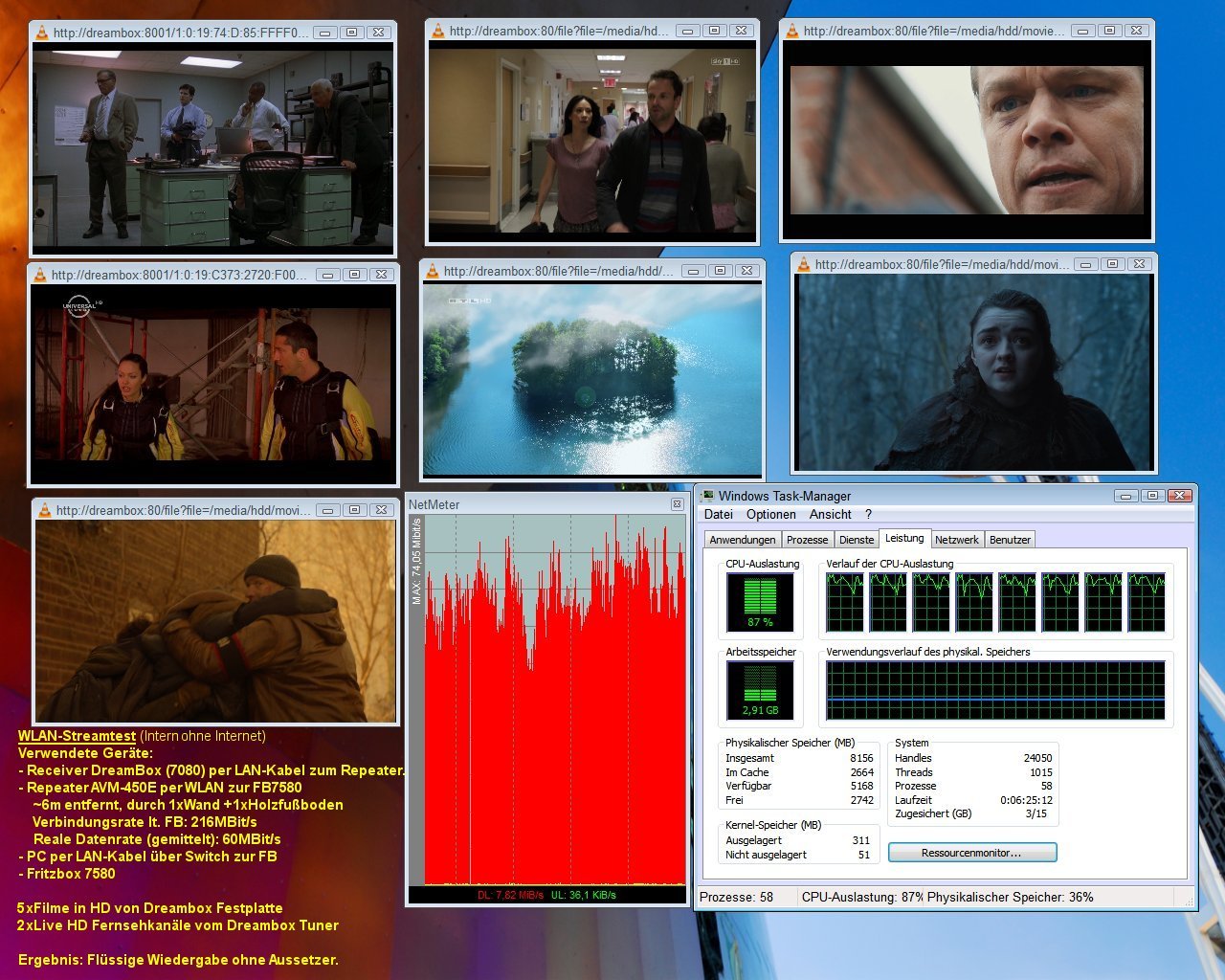Click the CPU-Auslastung 87 % gauge

760,603
